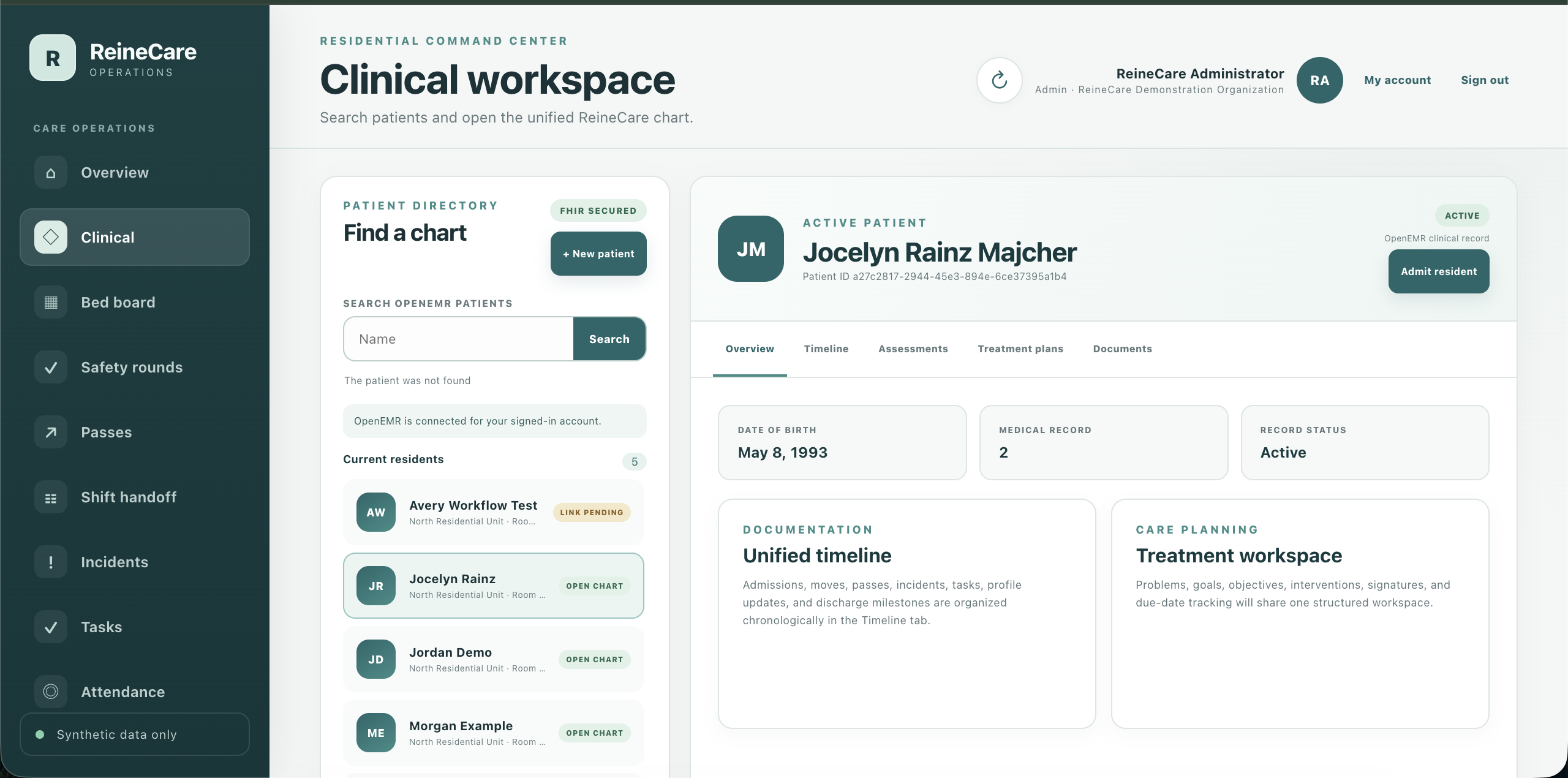Open the My account link

pos(1398,80)
